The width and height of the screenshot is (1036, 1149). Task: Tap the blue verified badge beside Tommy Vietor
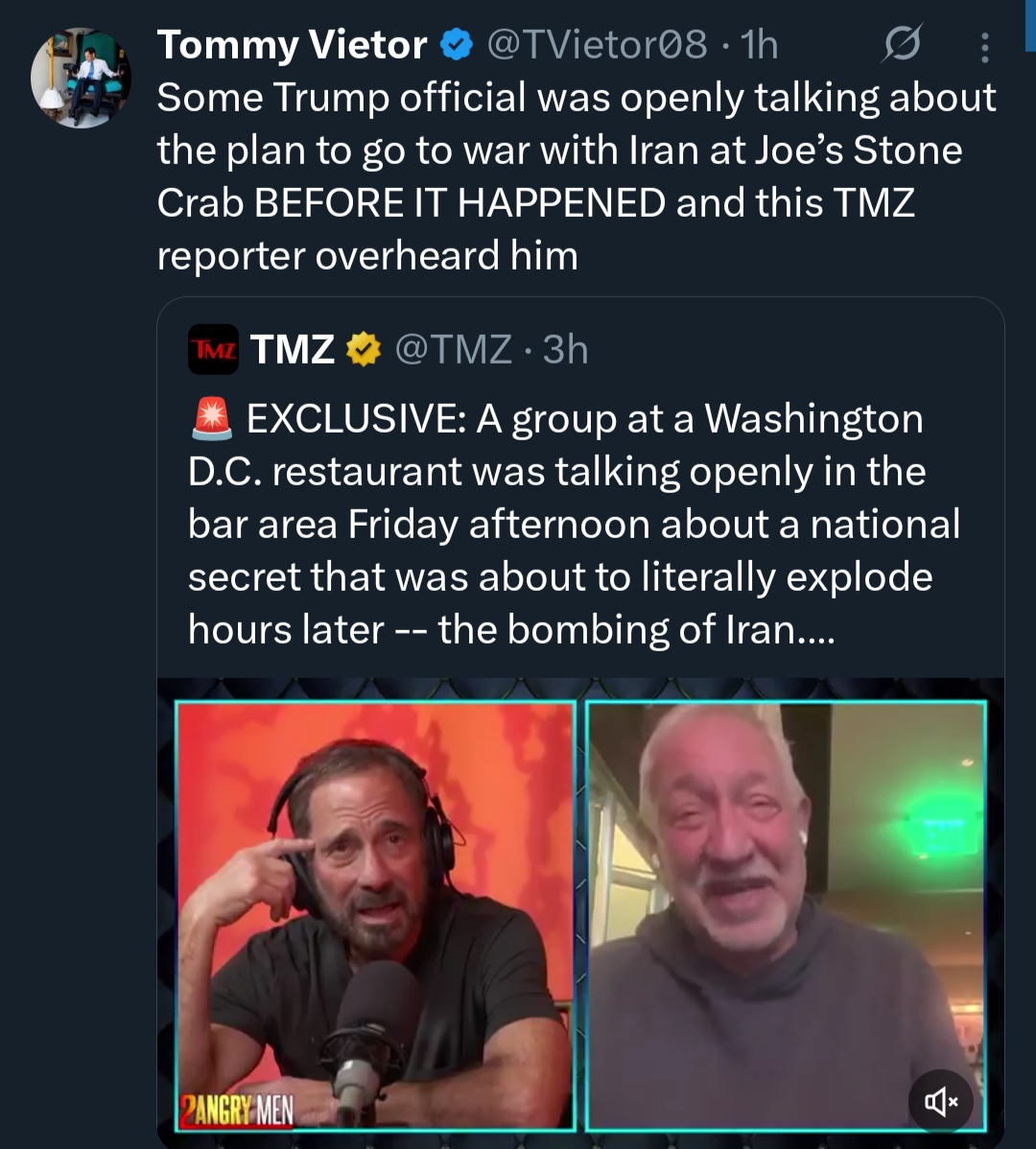[456, 44]
